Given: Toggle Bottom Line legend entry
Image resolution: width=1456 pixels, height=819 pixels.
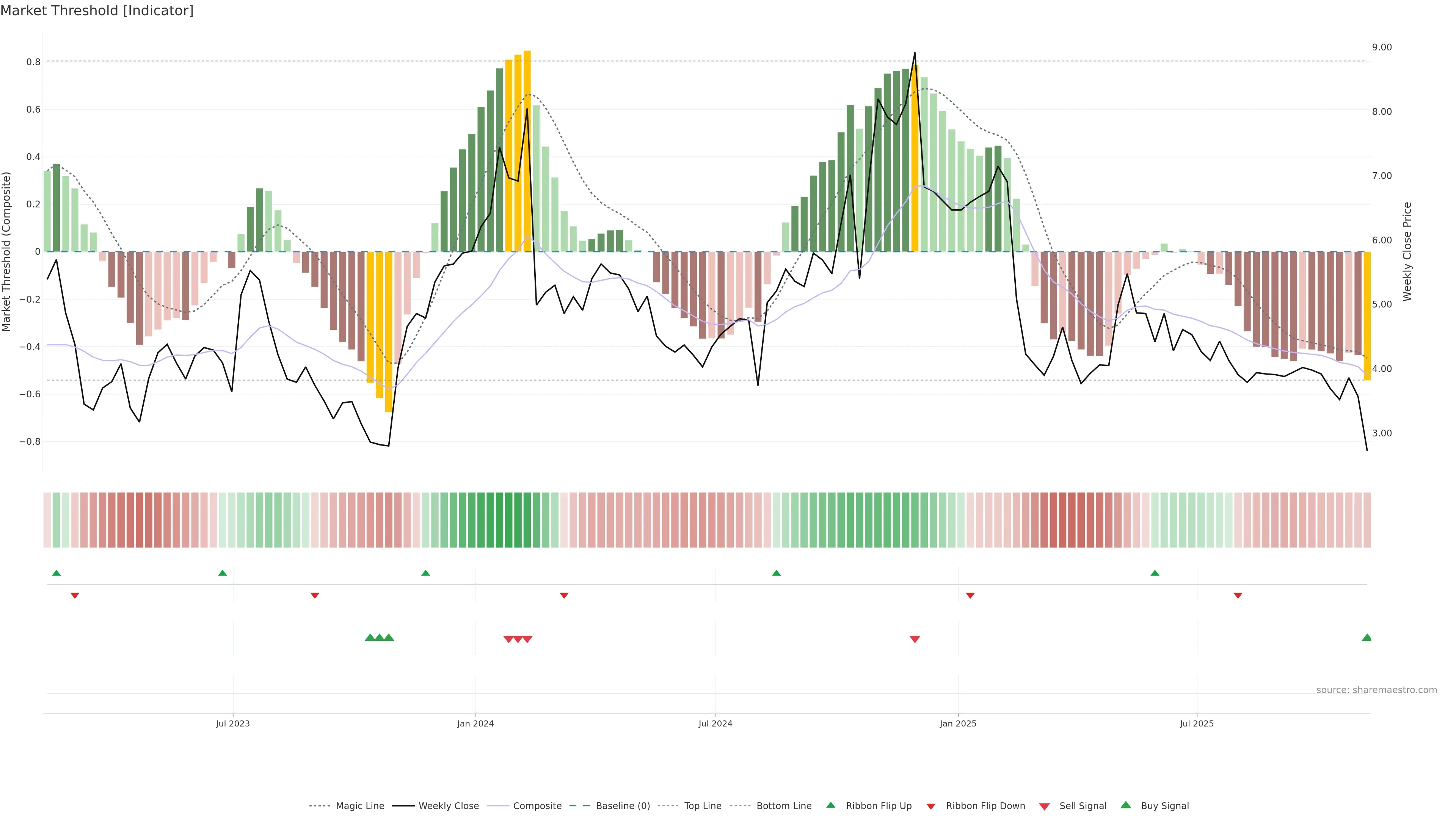Looking at the screenshot, I should (x=783, y=806).
